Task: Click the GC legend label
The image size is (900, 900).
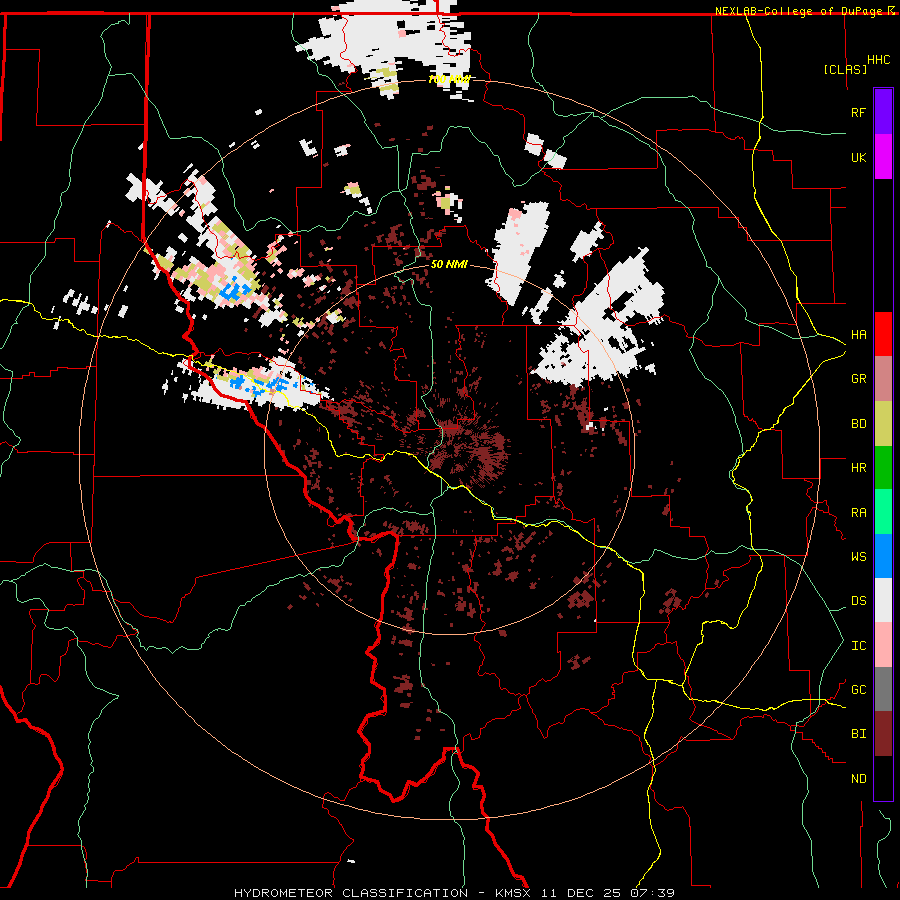Action: (858, 690)
